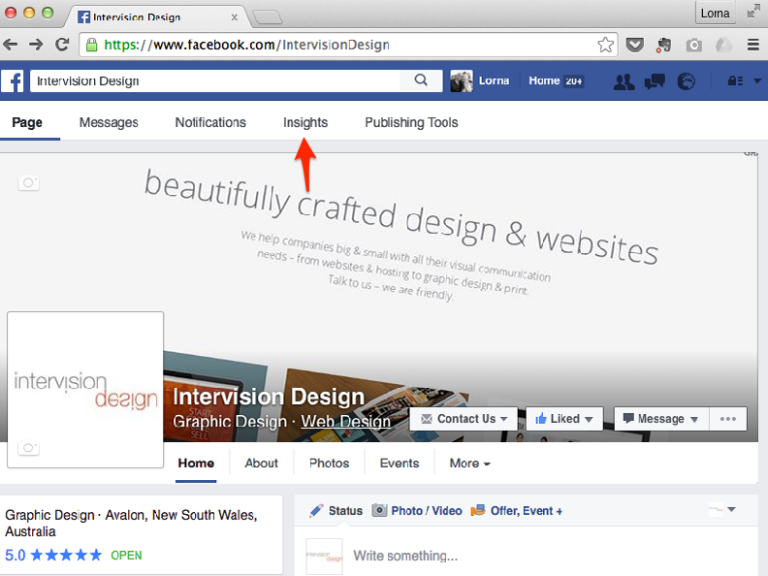Click the Photo / Video composer option
Screen dimensions: 768x576
pos(417,510)
